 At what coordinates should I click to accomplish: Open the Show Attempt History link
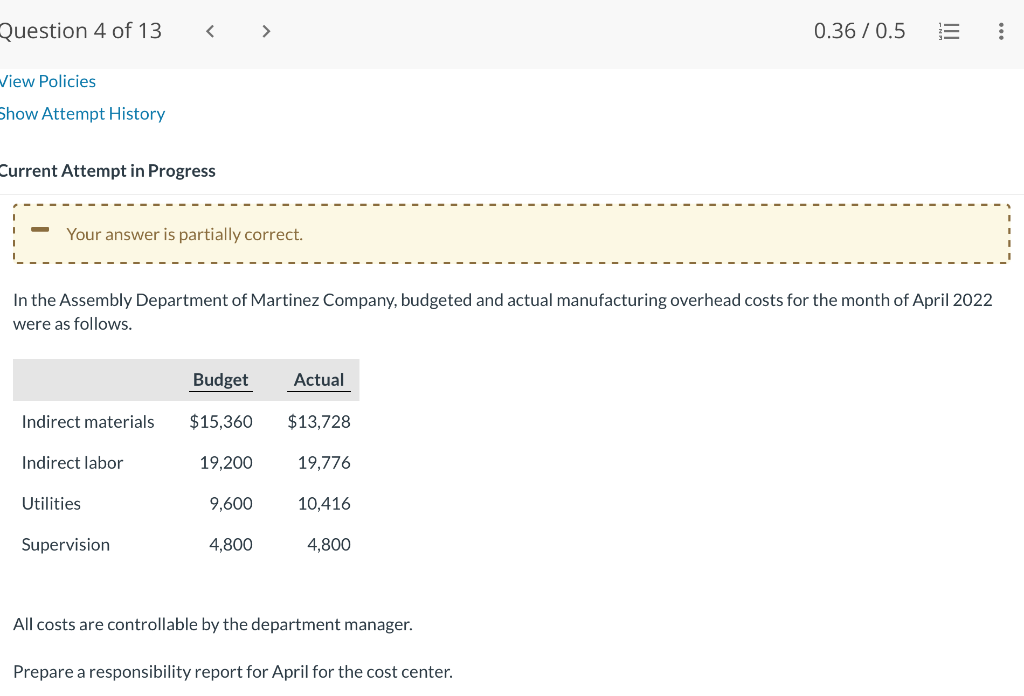point(82,114)
